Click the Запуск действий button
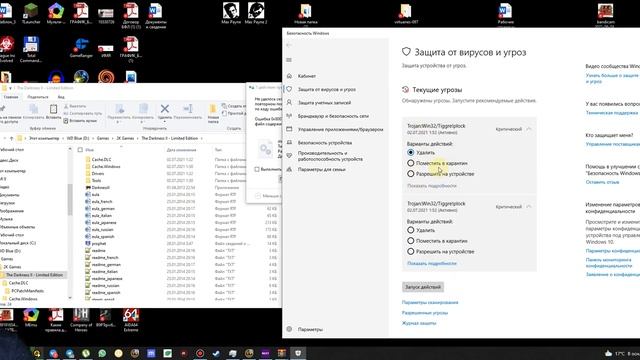Screen dimensions: 640x360 point(423,287)
